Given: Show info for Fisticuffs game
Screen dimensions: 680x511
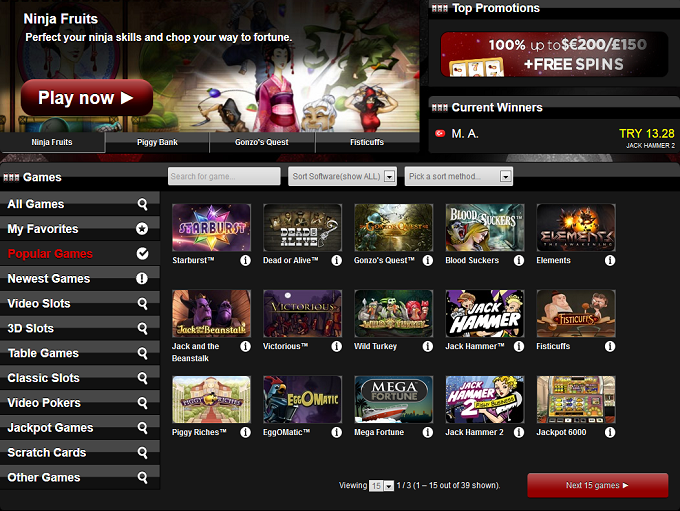Looking at the screenshot, I should [610, 346].
